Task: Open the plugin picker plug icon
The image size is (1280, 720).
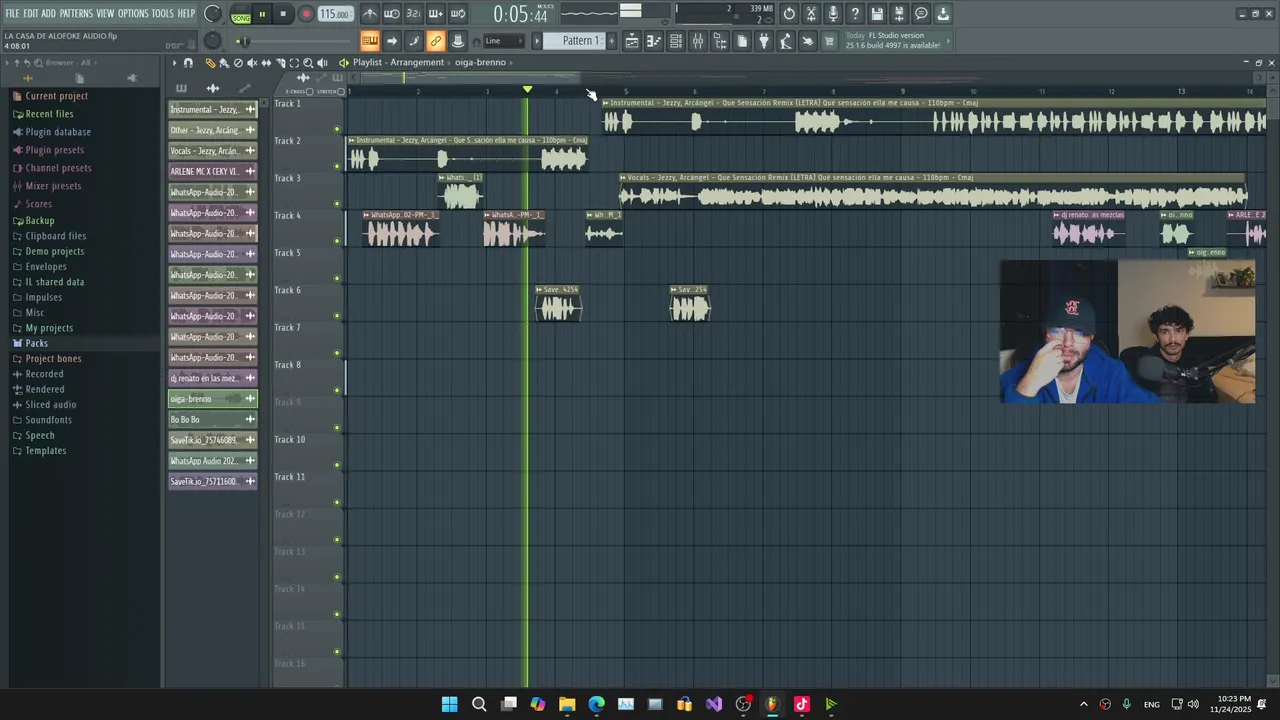Action: click(764, 41)
